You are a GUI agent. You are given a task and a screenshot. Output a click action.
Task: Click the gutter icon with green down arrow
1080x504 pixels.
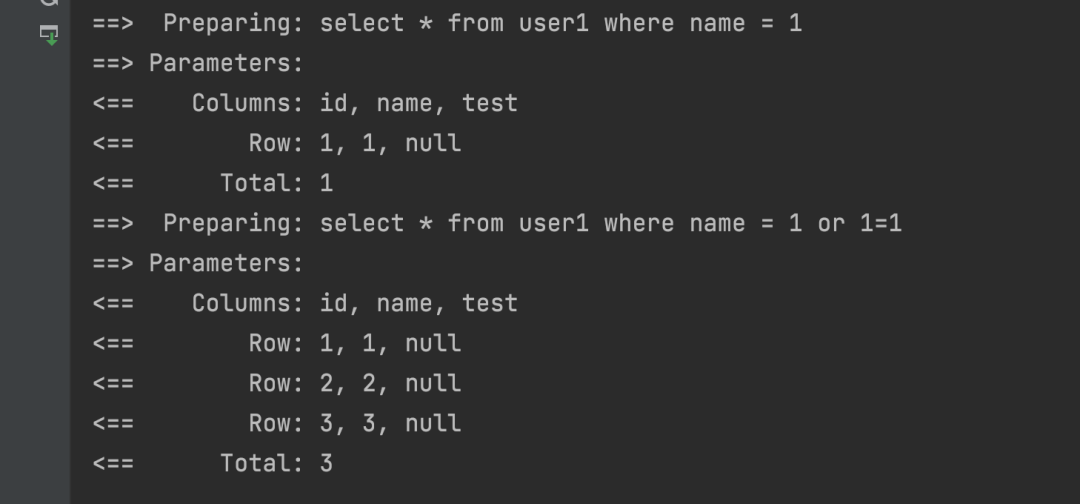[x=49, y=34]
